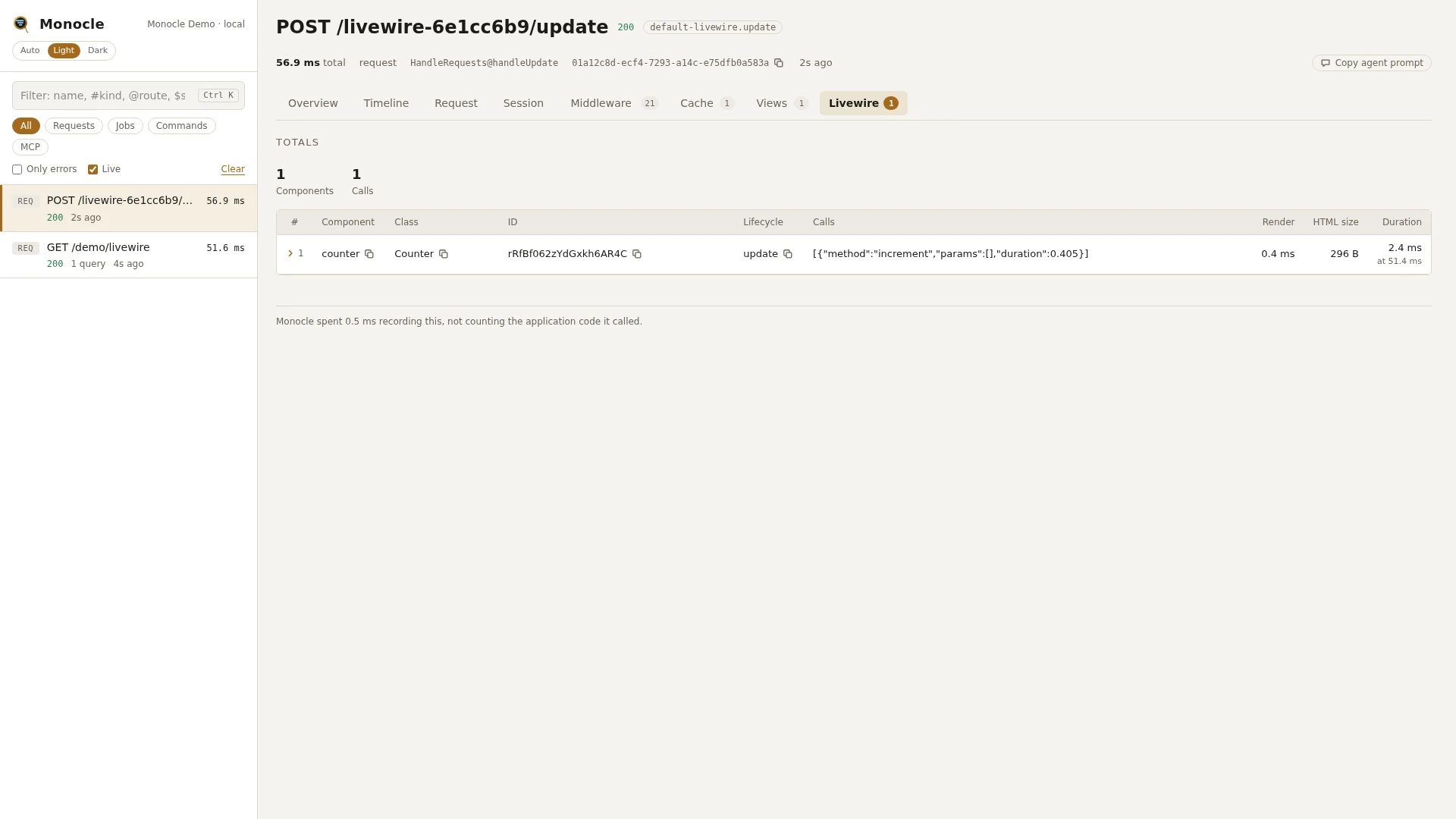
Task: Enable the Only errors checkbox
Action: coord(17,170)
